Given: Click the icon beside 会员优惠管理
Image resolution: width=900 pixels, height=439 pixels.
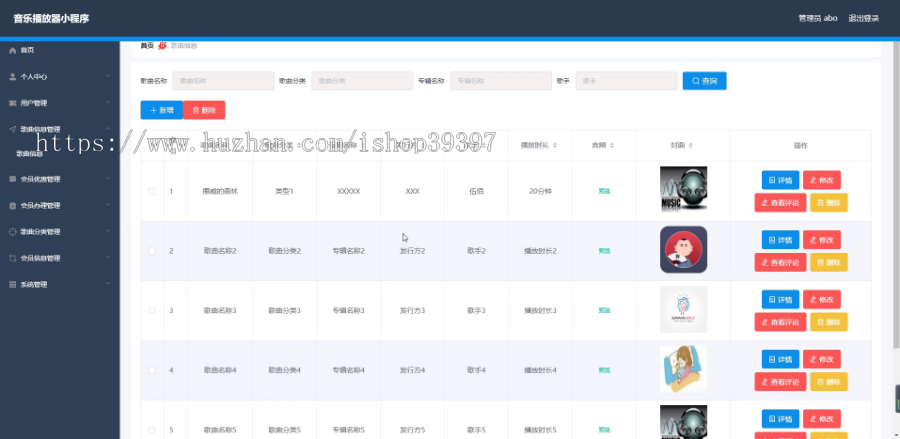Looking at the screenshot, I should [13, 179].
